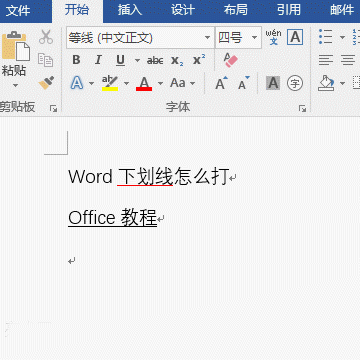Click the numbered list icon

click(x=356, y=37)
